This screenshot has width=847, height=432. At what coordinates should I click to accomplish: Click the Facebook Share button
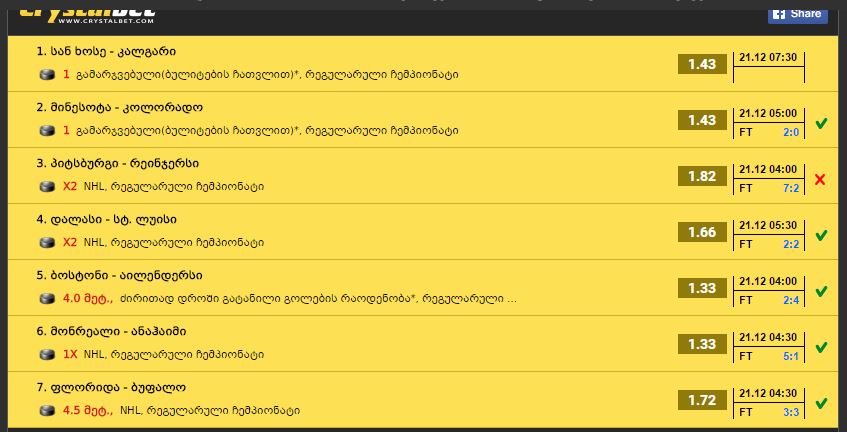[797, 14]
